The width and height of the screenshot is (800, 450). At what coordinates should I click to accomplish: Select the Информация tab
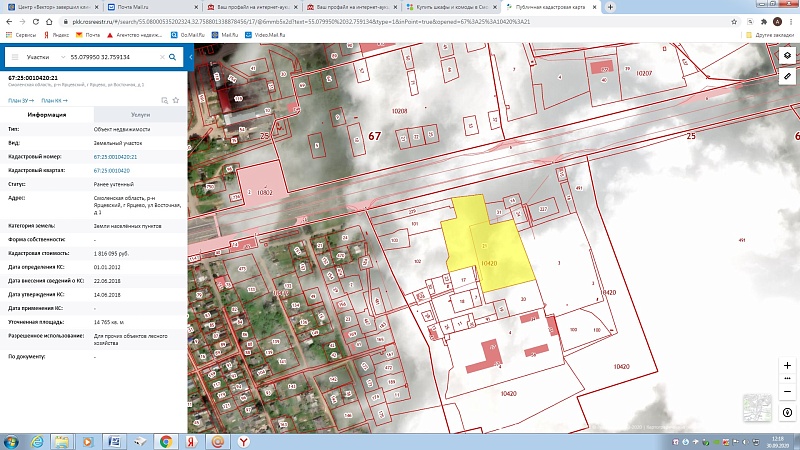coord(47,115)
